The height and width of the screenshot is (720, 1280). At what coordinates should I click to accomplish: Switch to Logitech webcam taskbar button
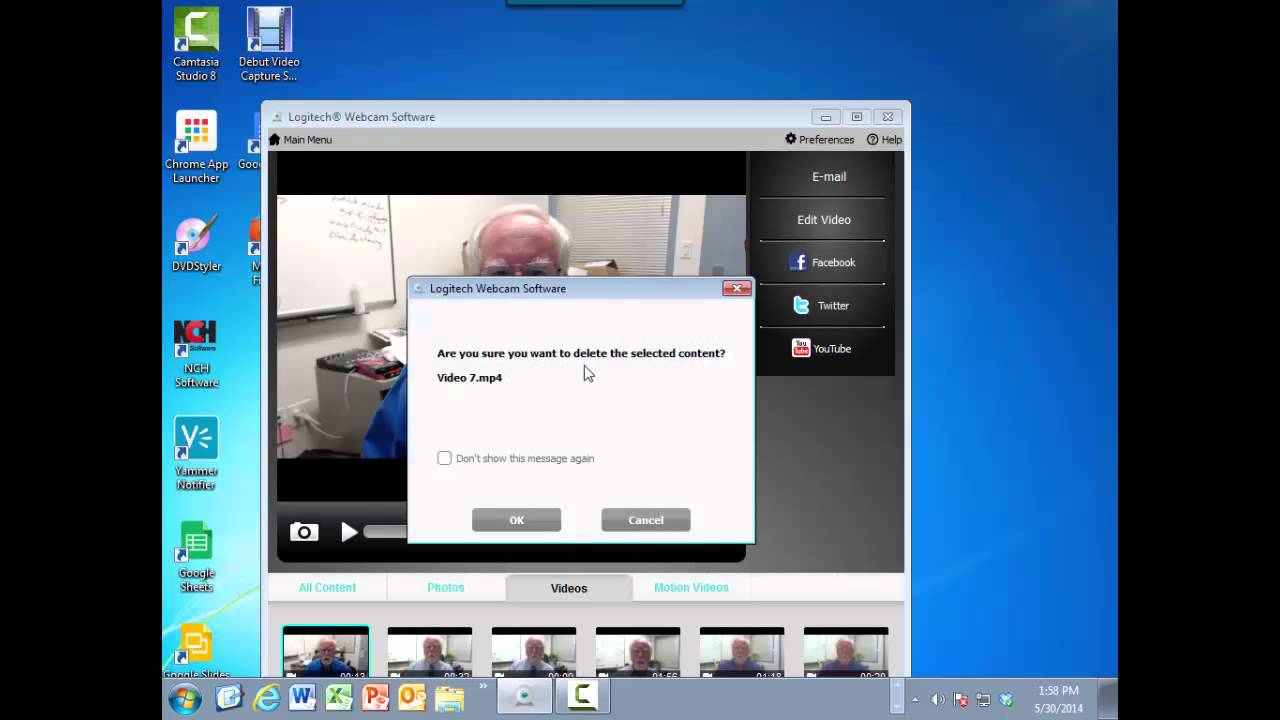click(525, 698)
